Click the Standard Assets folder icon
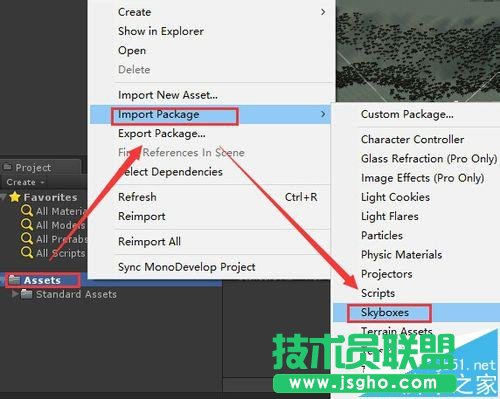Screen dimensions: 500x399 tap(27, 294)
